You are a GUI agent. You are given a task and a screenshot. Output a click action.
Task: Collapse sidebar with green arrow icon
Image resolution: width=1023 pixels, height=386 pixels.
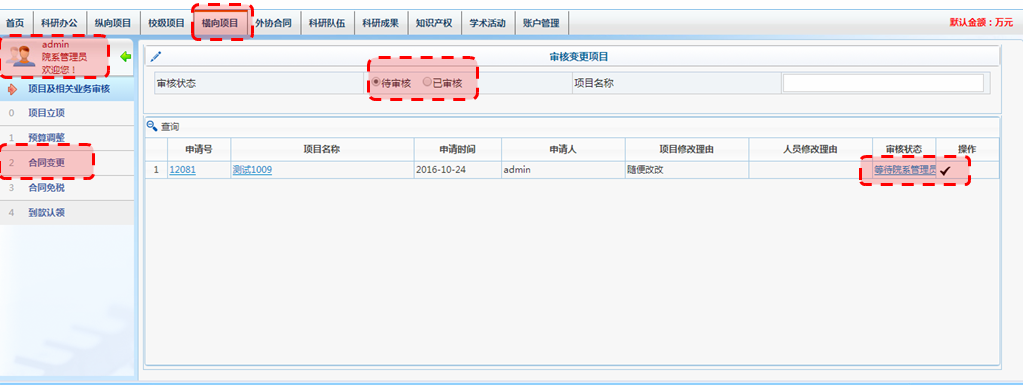[126, 57]
